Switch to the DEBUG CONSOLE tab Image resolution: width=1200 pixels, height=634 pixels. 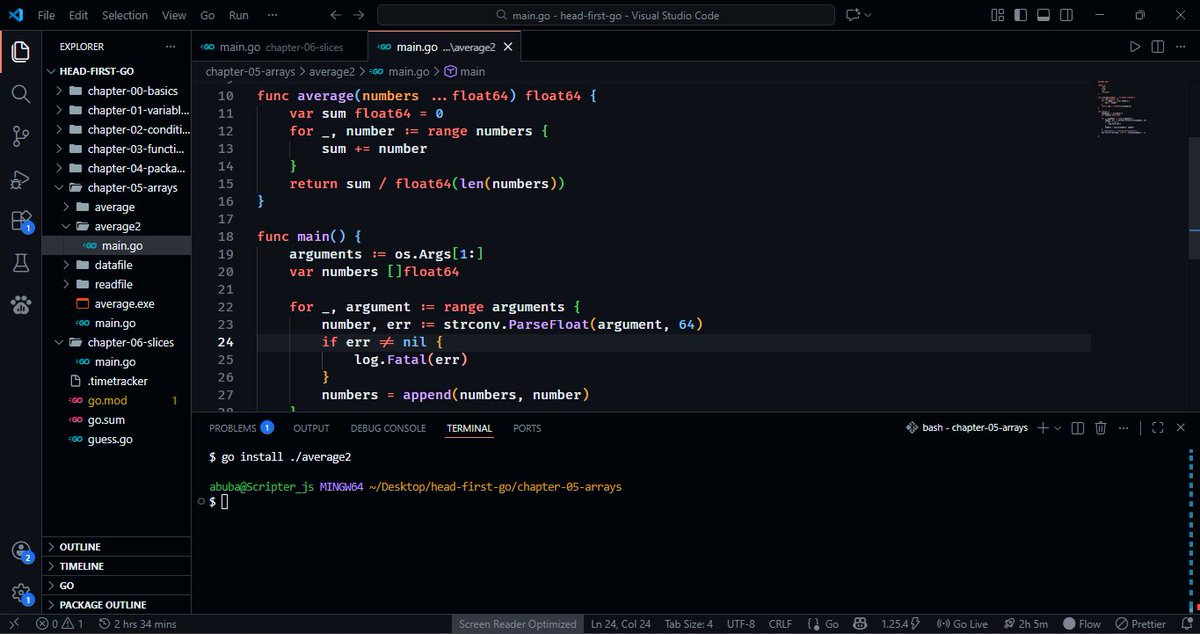pos(388,428)
